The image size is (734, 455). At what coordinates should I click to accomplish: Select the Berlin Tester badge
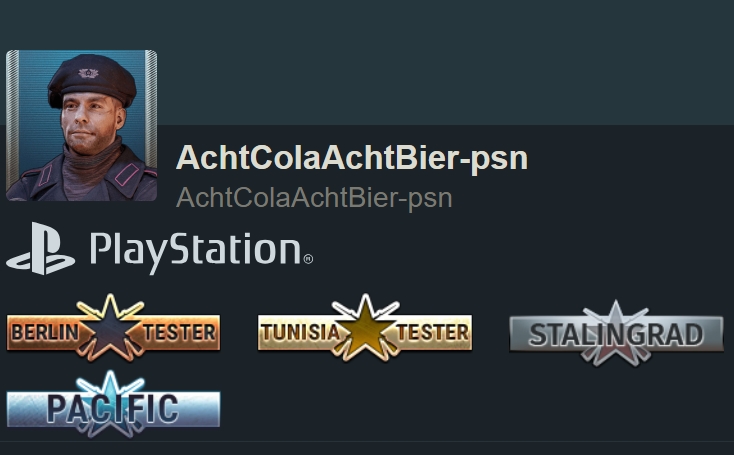click(113, 328)
